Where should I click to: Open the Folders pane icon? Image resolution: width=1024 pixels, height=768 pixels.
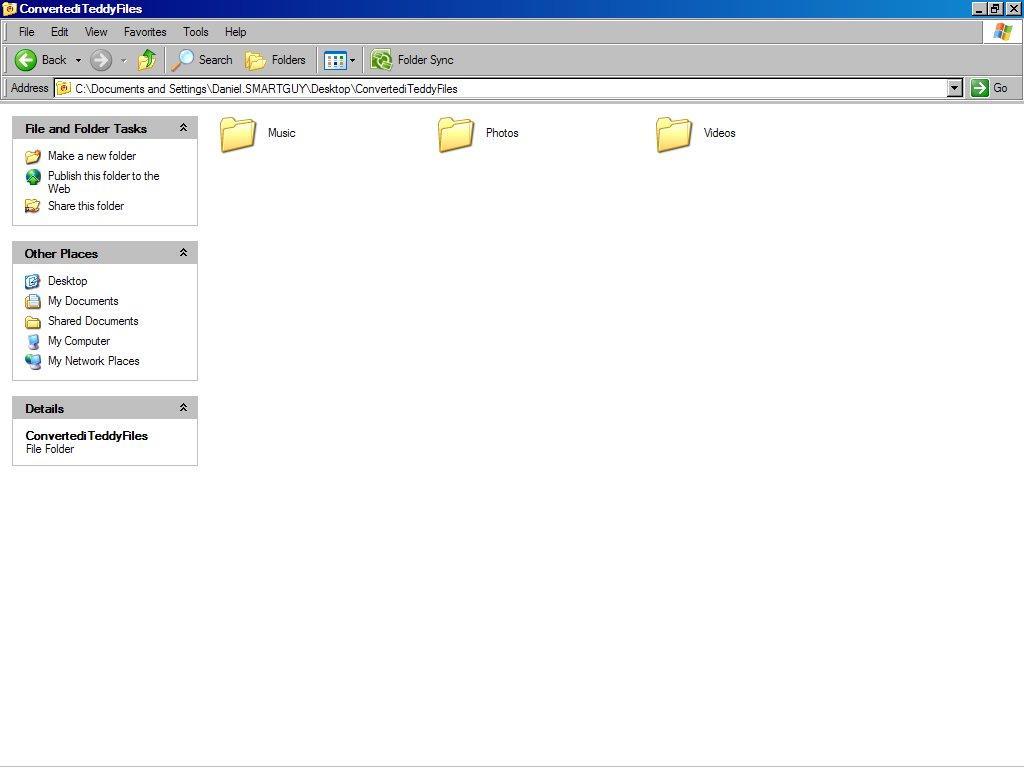pos(257,60)
